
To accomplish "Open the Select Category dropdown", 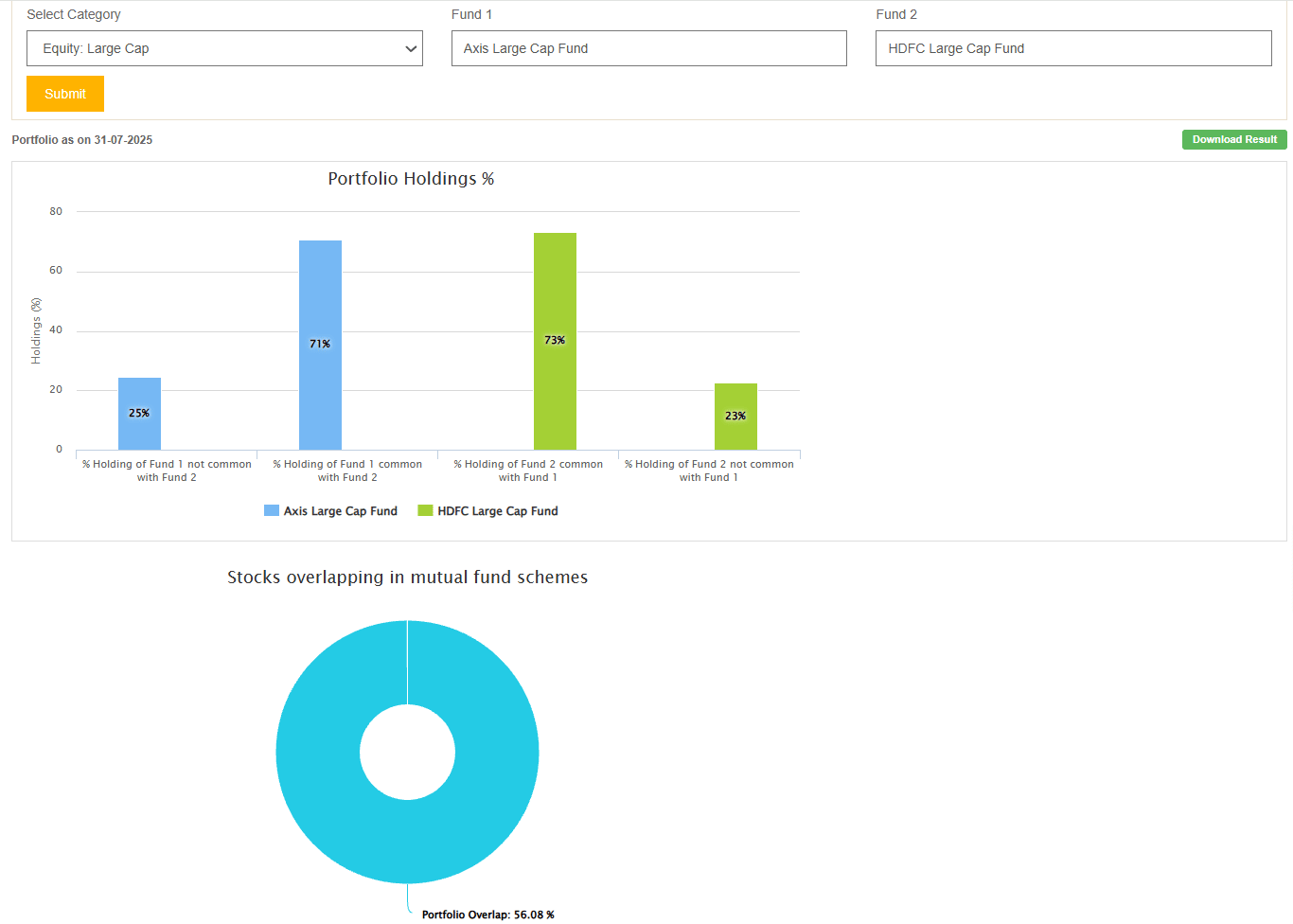I will 224,48.
